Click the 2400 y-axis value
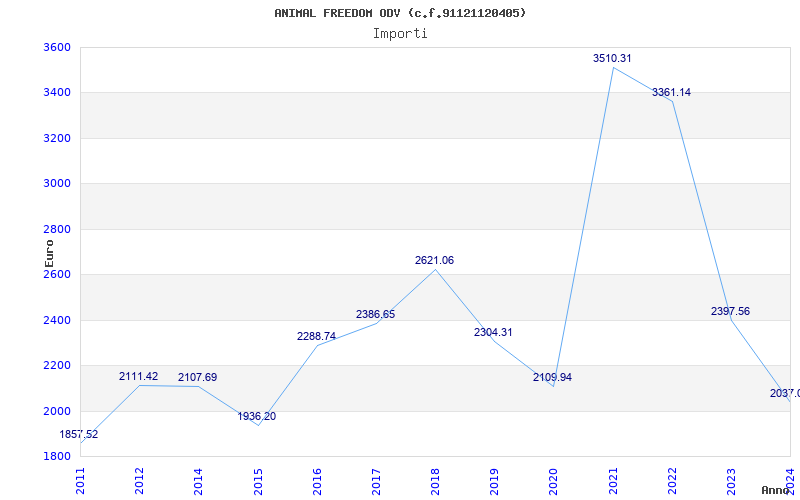The image size is (800, 500). coord(57,320)
